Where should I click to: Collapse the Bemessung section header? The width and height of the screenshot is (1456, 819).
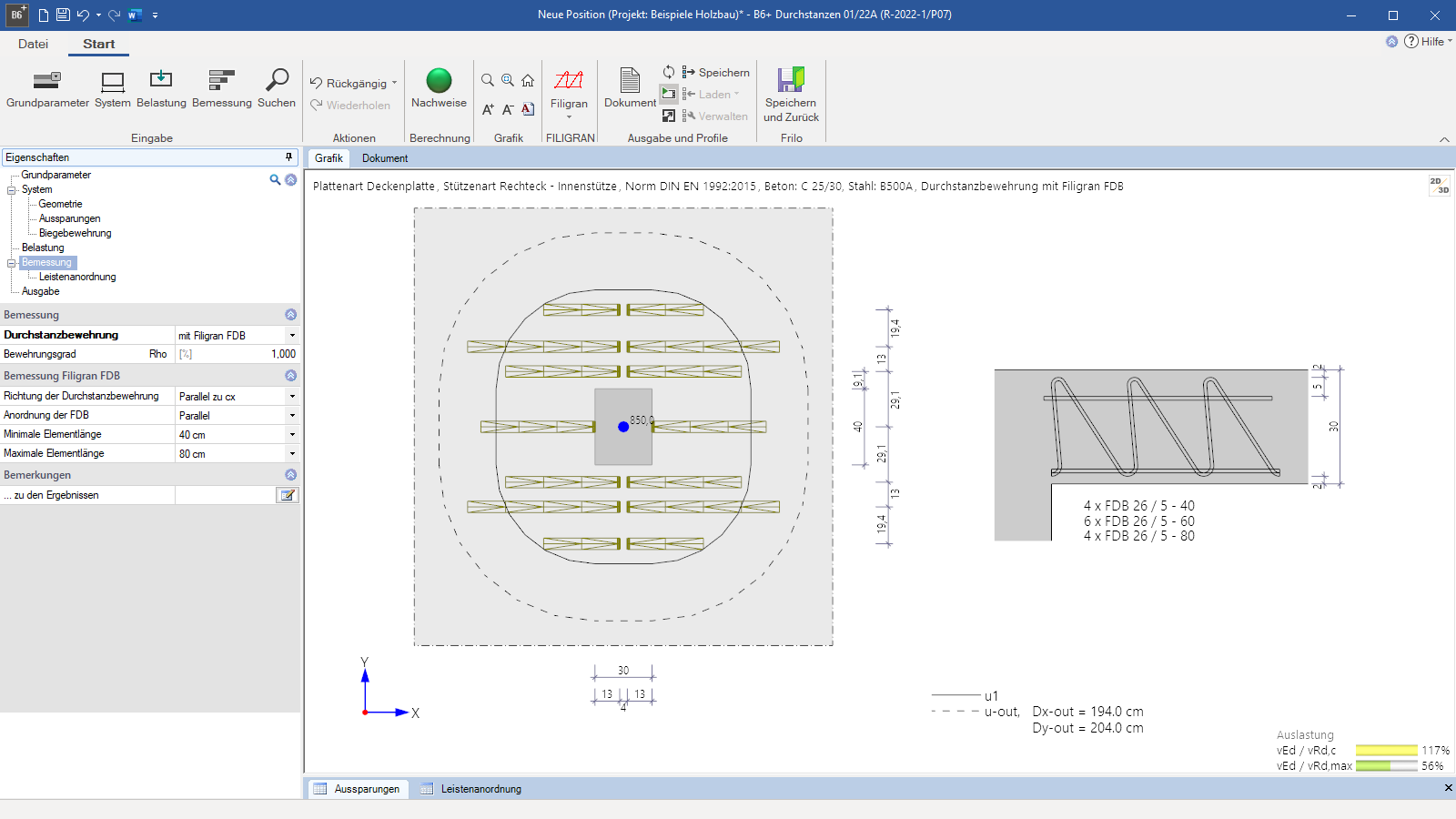point(291,315)
